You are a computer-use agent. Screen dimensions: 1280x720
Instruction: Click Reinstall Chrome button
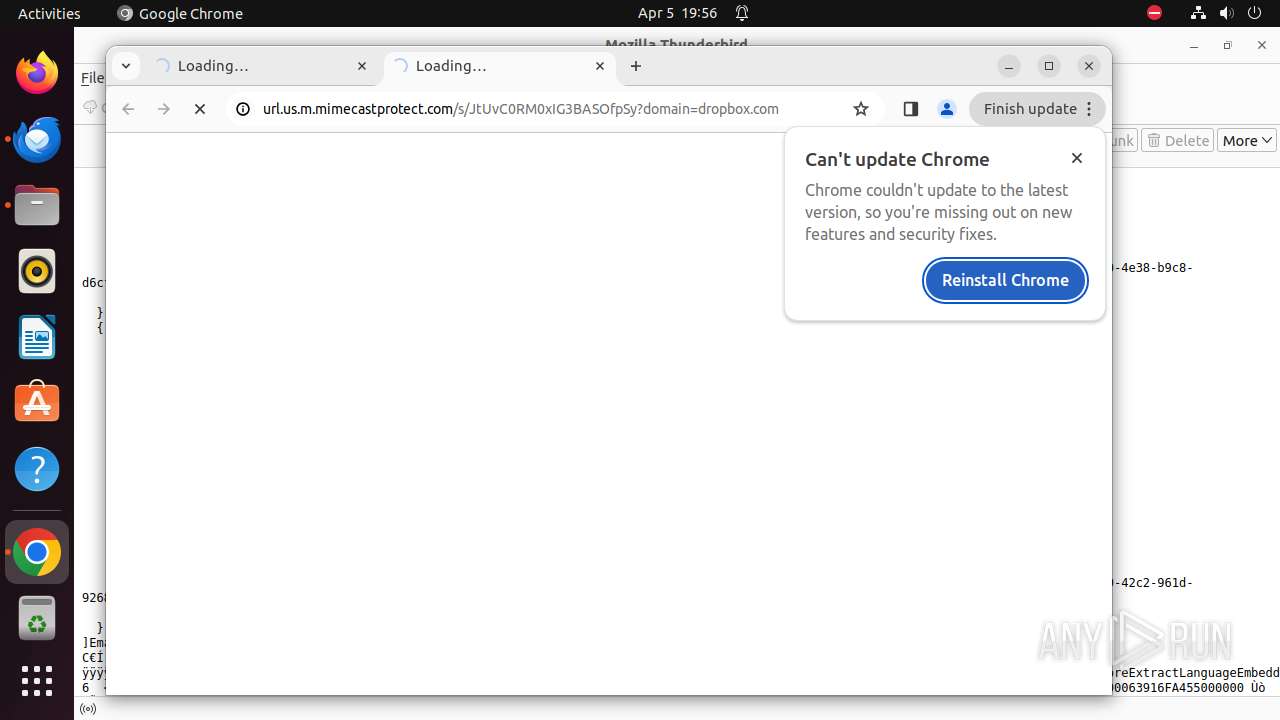pyautogui.click(x=1005, y=280)
